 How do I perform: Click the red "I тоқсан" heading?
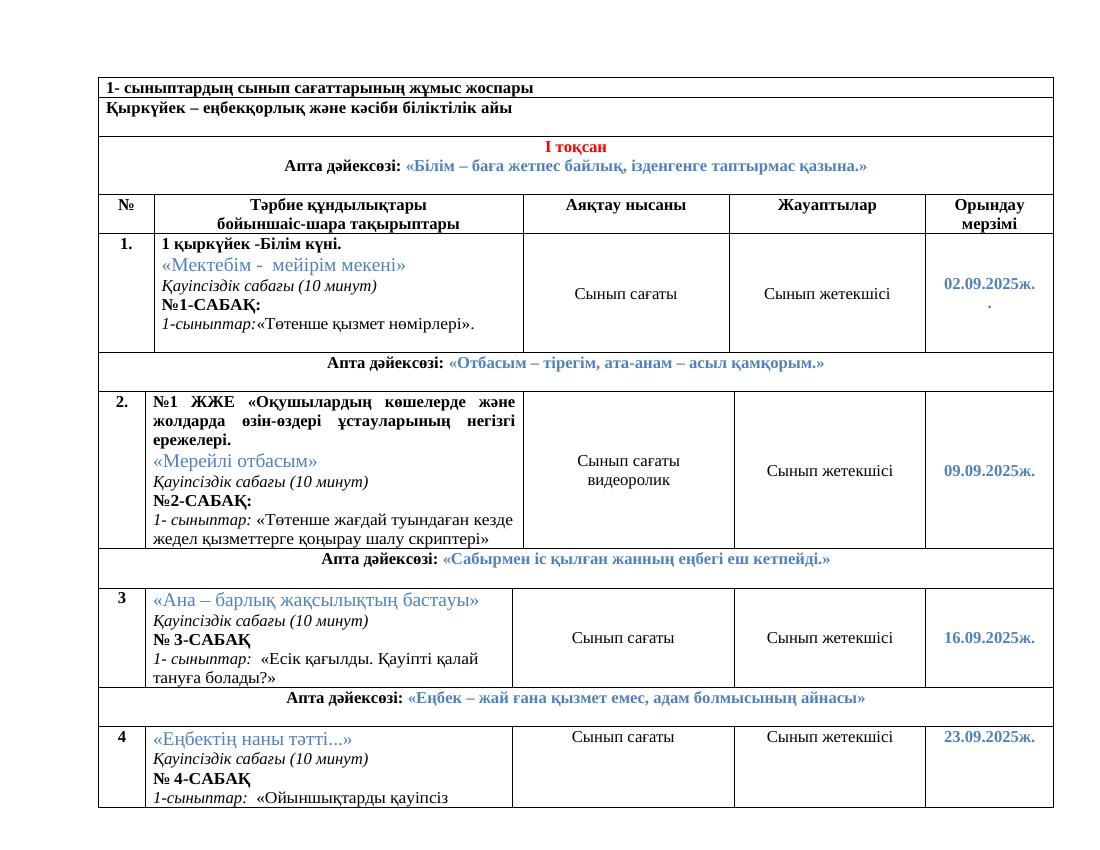coord(575,147)
